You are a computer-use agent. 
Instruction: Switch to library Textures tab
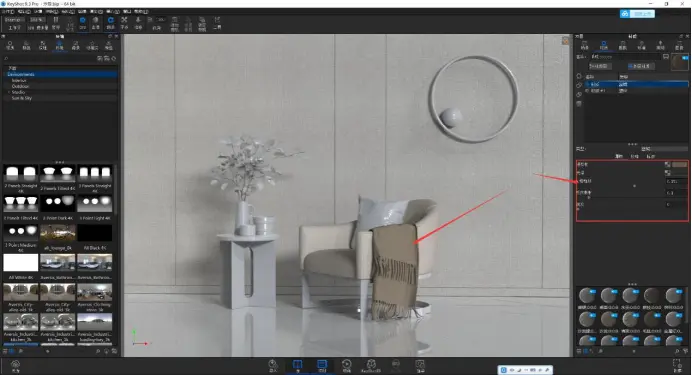pos(43,45)
